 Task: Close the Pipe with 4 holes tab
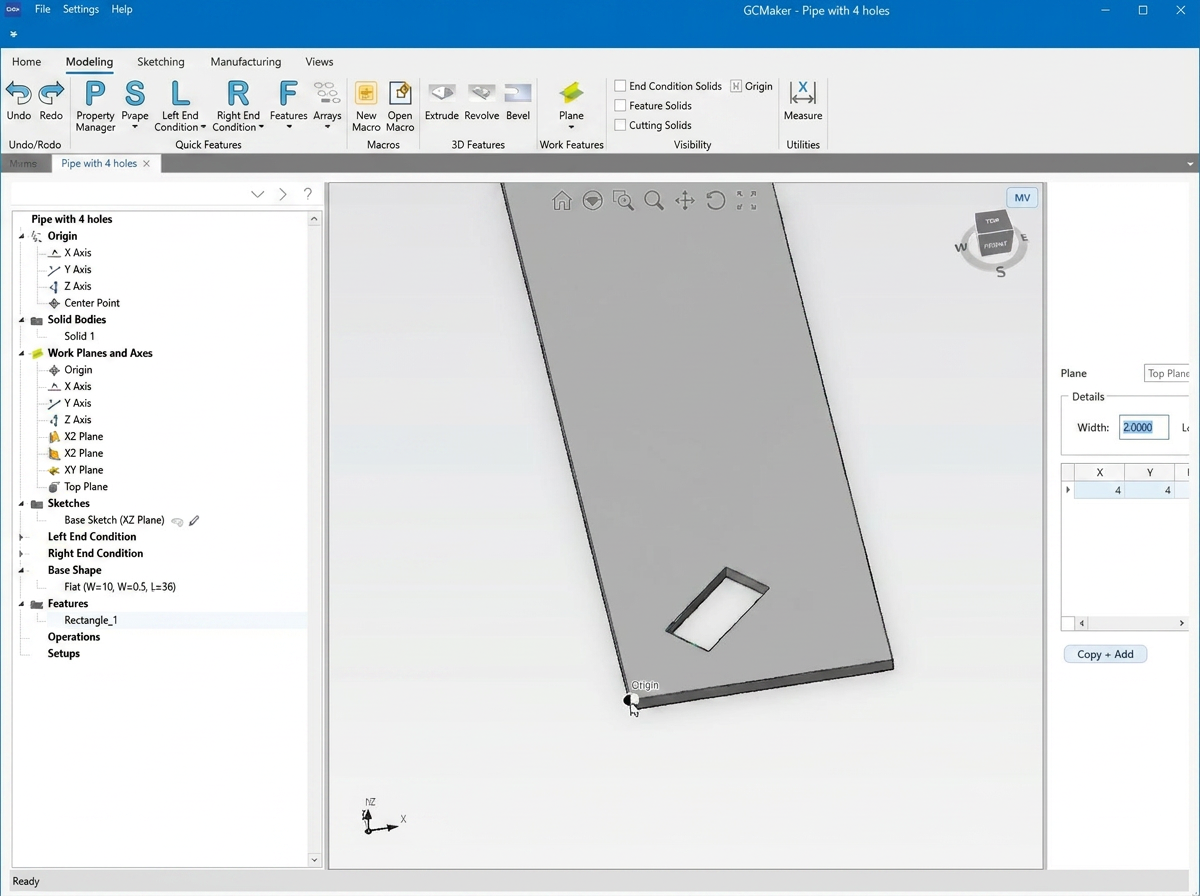(146, 163)
